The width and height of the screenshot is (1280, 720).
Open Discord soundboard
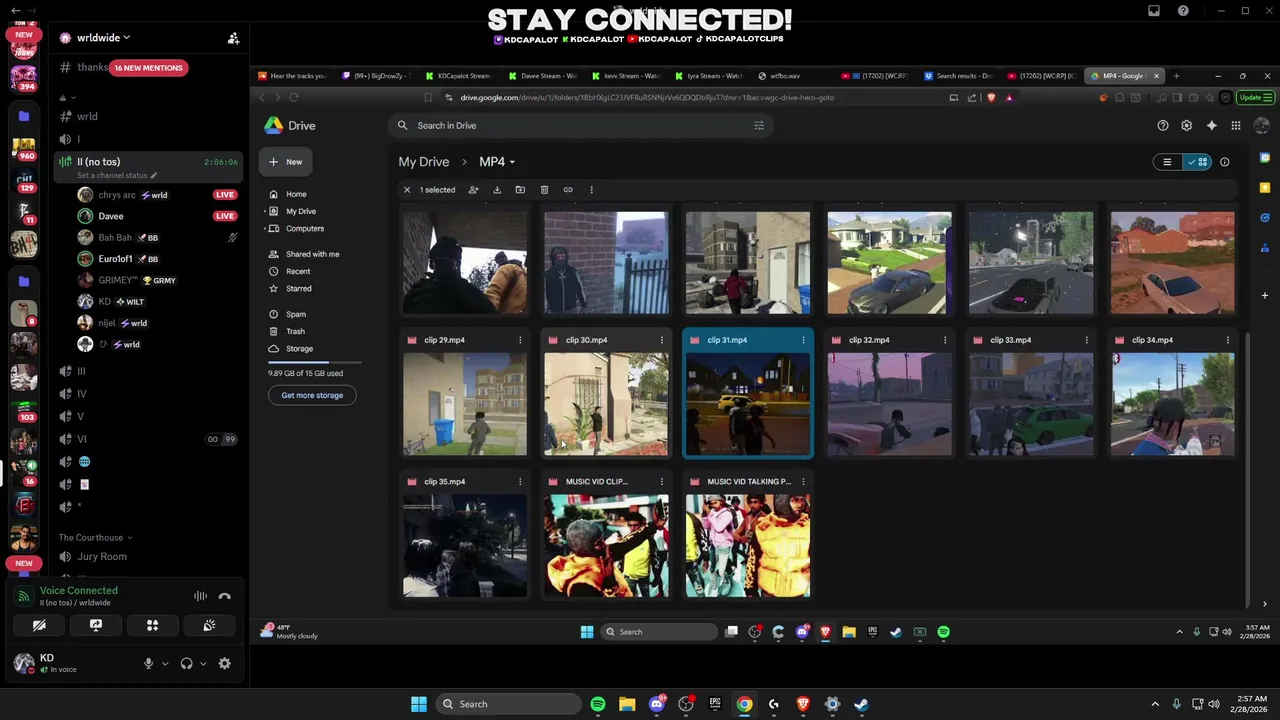tap(209, 625)
